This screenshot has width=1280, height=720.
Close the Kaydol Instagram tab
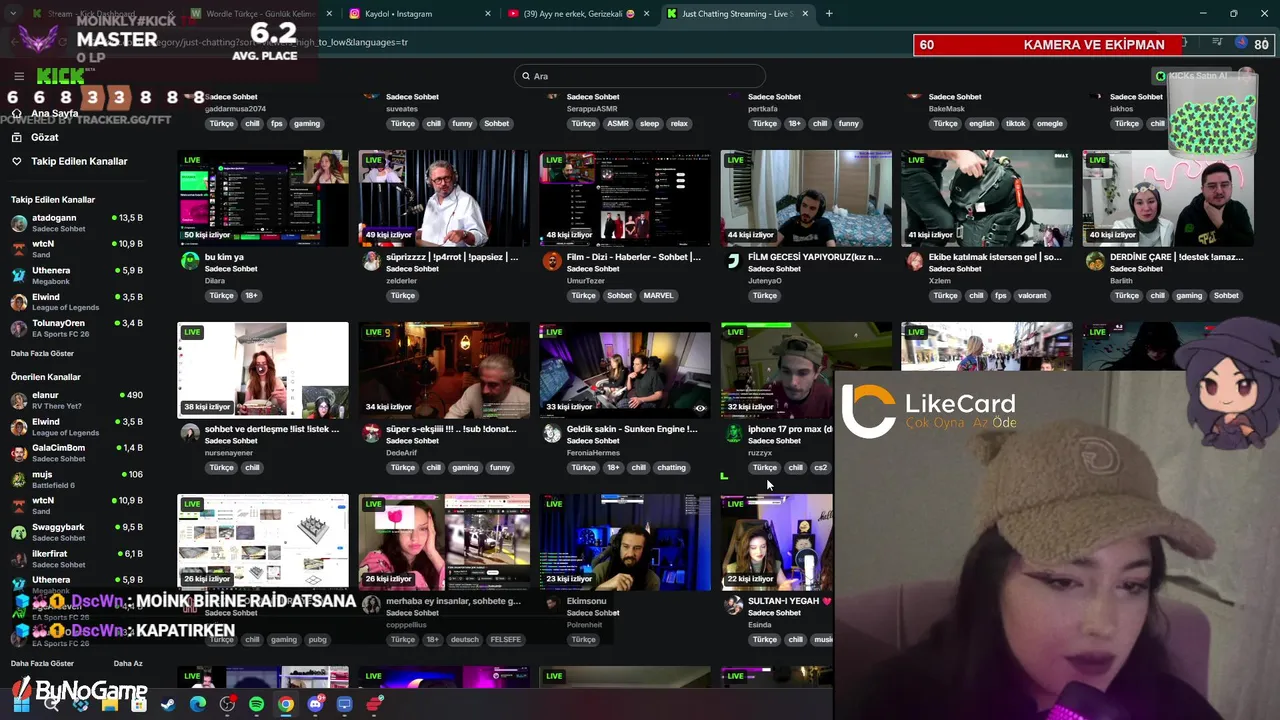pyautogui.click(x=488, y=14)
